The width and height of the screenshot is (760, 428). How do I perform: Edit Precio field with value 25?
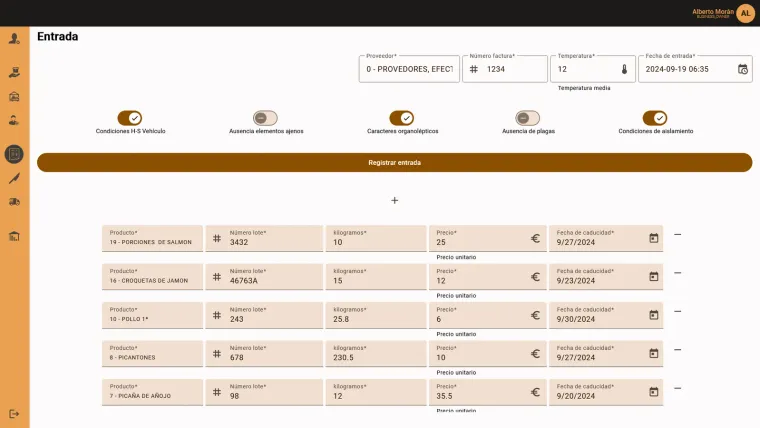(488, 238)
